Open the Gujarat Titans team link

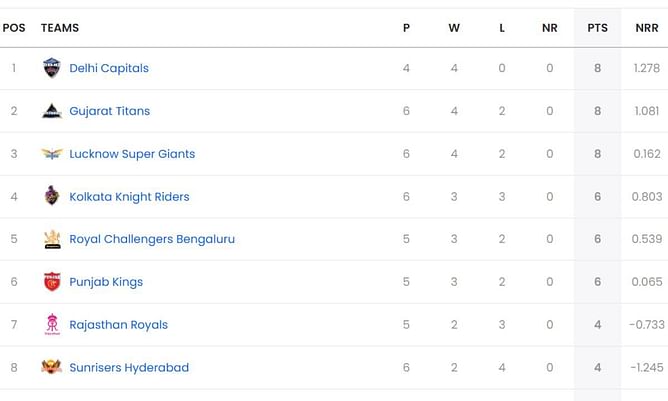pos(109,111)
